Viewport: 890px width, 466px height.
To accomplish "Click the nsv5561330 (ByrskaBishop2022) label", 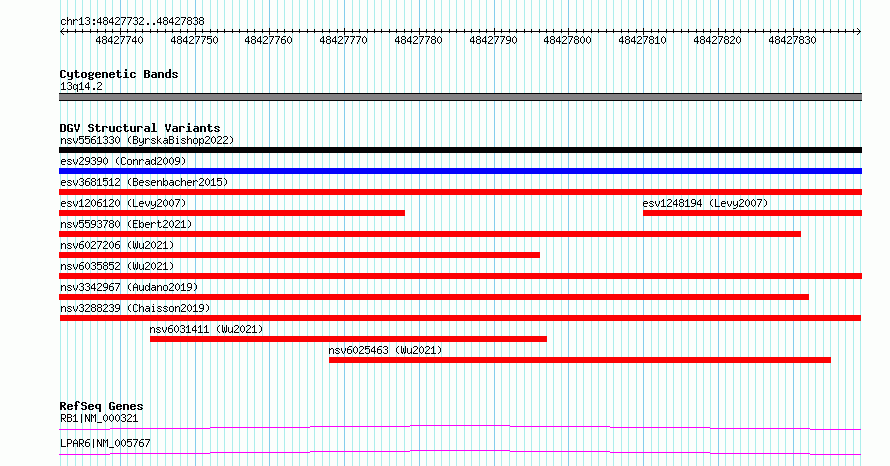I will pos(147,140).
